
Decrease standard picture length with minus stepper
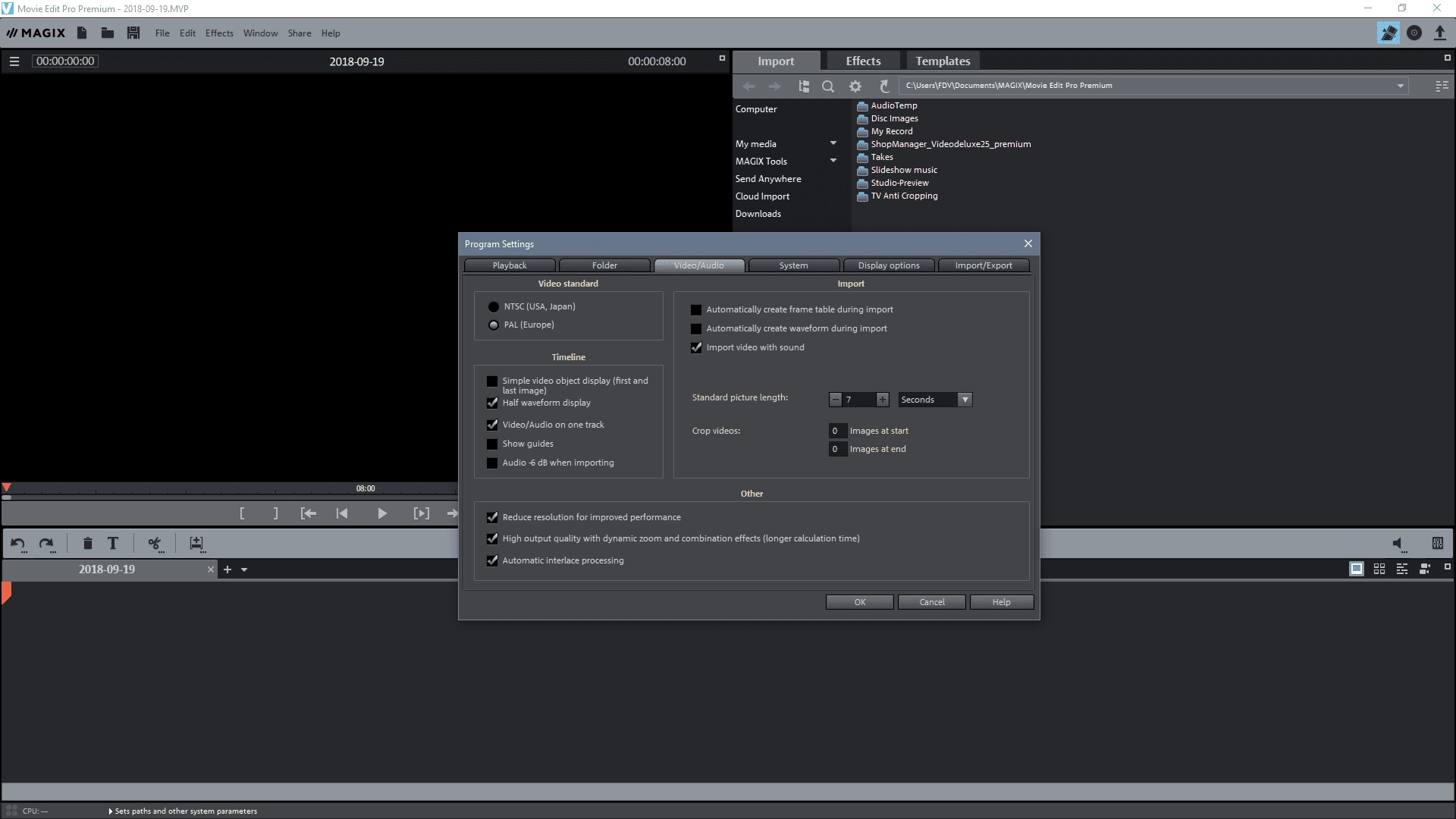click(x=836, y=400)
